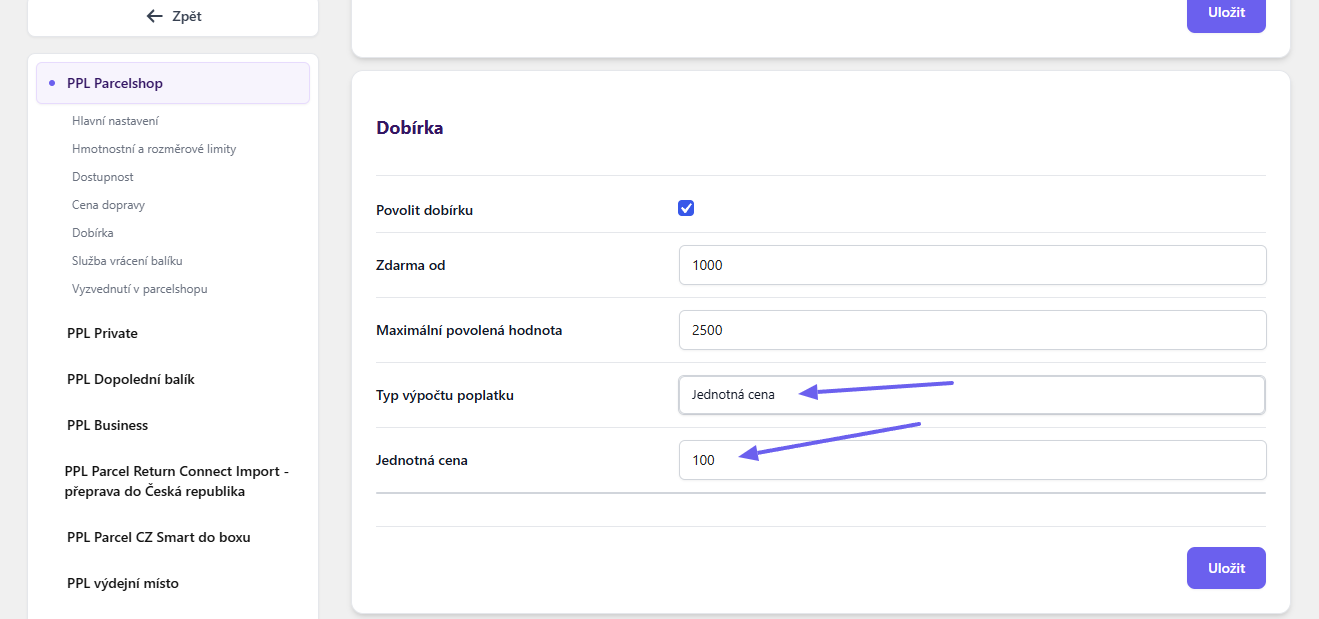Open Hmotnostní a rozměrové limity link
Viewport: 1319px width, 619px height.
154,149
